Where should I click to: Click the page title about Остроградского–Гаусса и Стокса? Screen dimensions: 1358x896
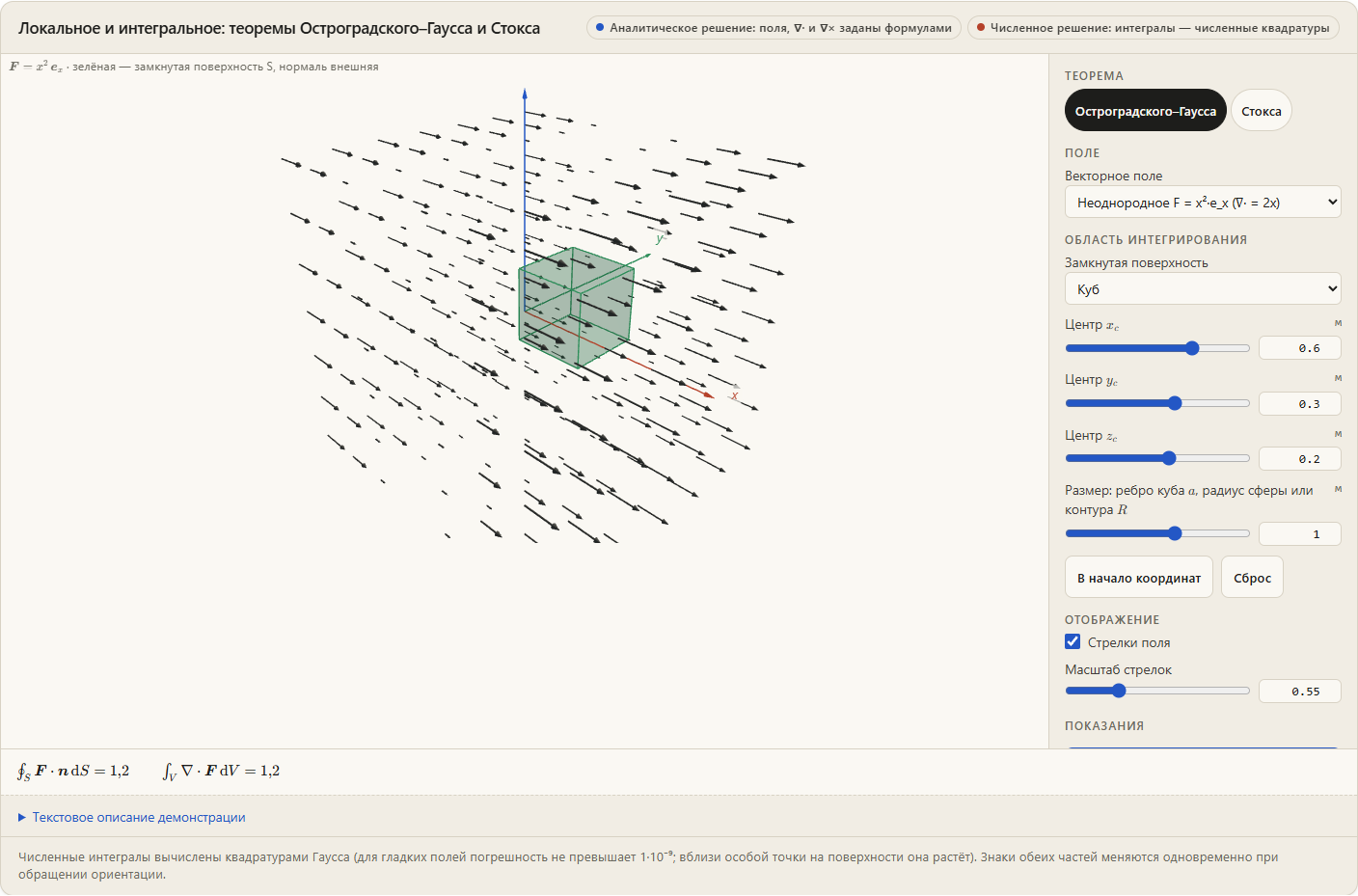point(279,28)
